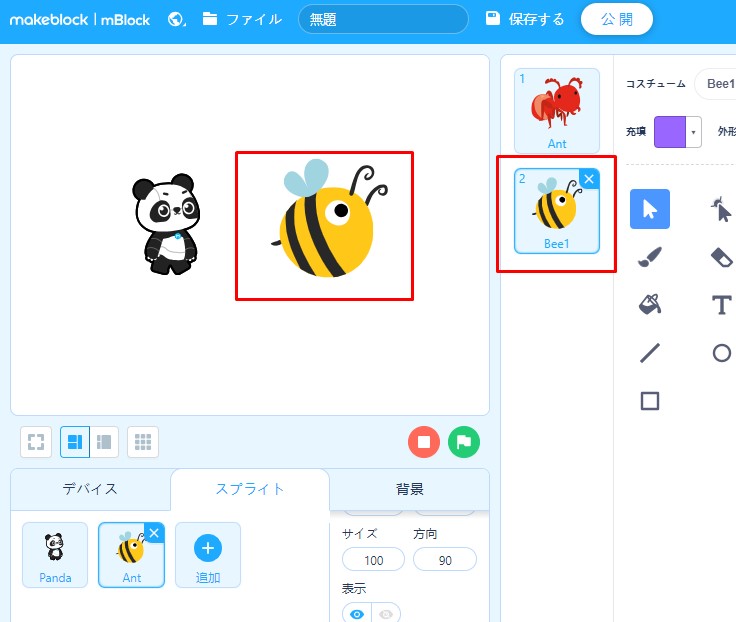
Task: Click the red stop button
Action: coord(424,442)
